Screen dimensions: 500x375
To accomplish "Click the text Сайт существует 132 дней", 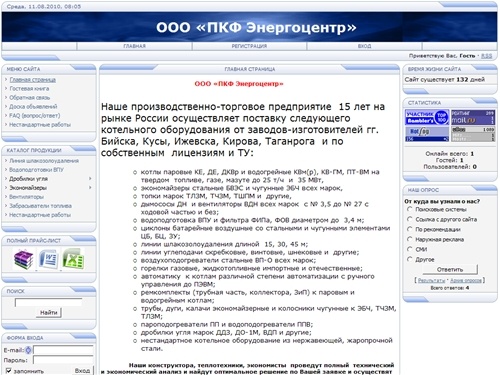I will 445,80.
